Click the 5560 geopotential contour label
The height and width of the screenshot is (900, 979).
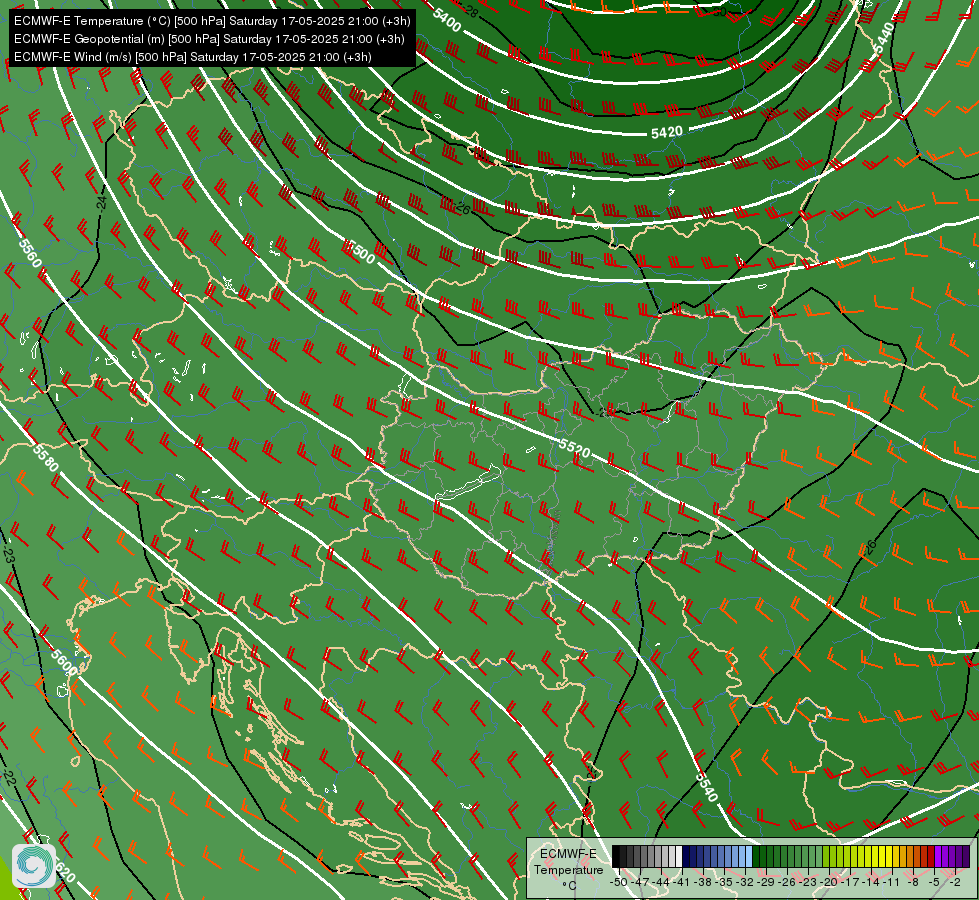(x=29, y=253)
